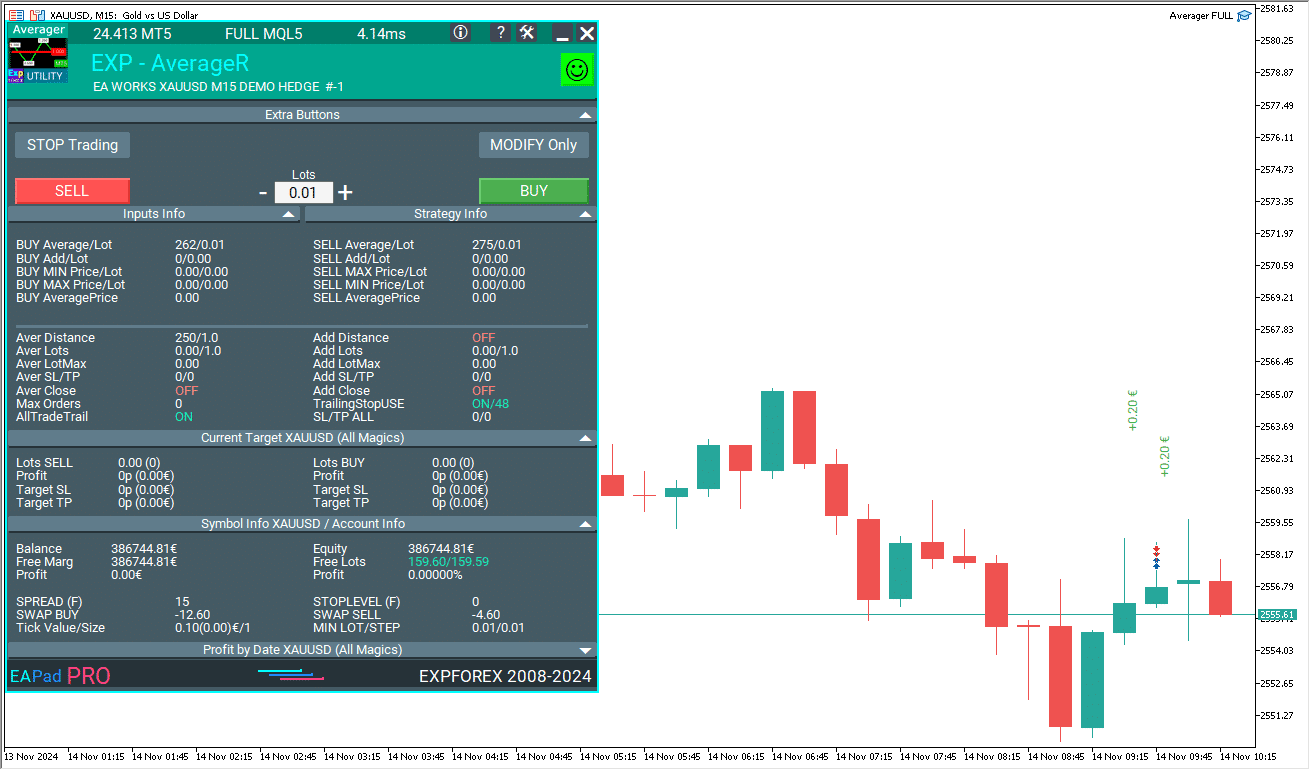Click the Averager FULL graduation cap icon
Image resolution: width=1310 pixels, height=770 pixels.
tap(1244, 16)
